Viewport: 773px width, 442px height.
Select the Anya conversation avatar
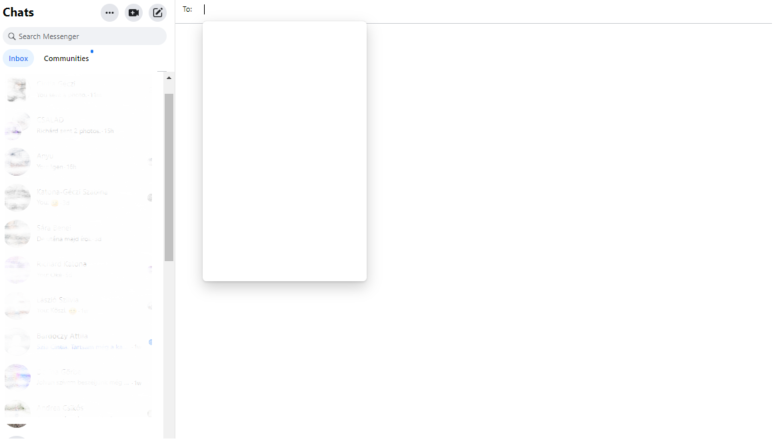[17, 161]
